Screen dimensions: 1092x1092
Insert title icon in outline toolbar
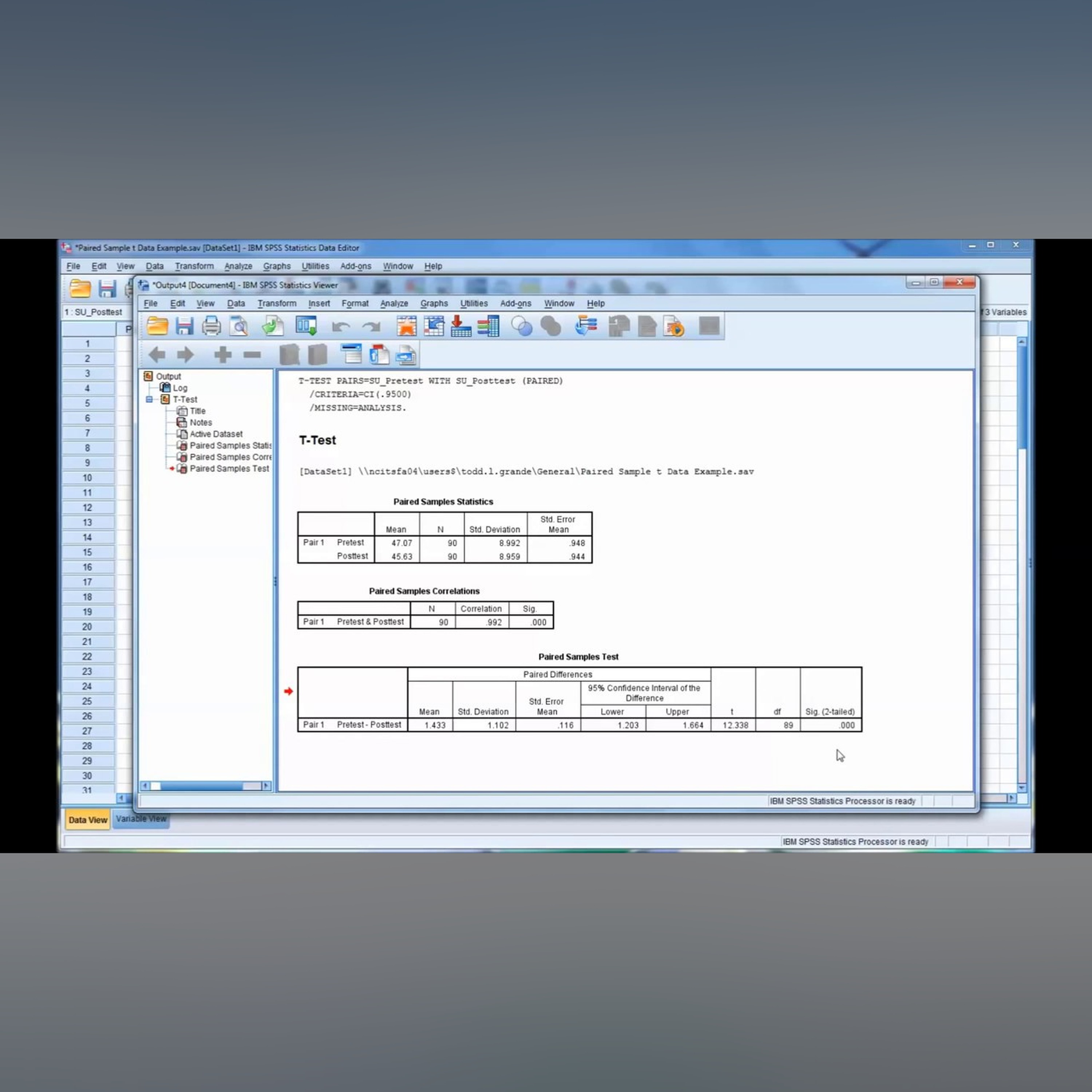[379, 355]
